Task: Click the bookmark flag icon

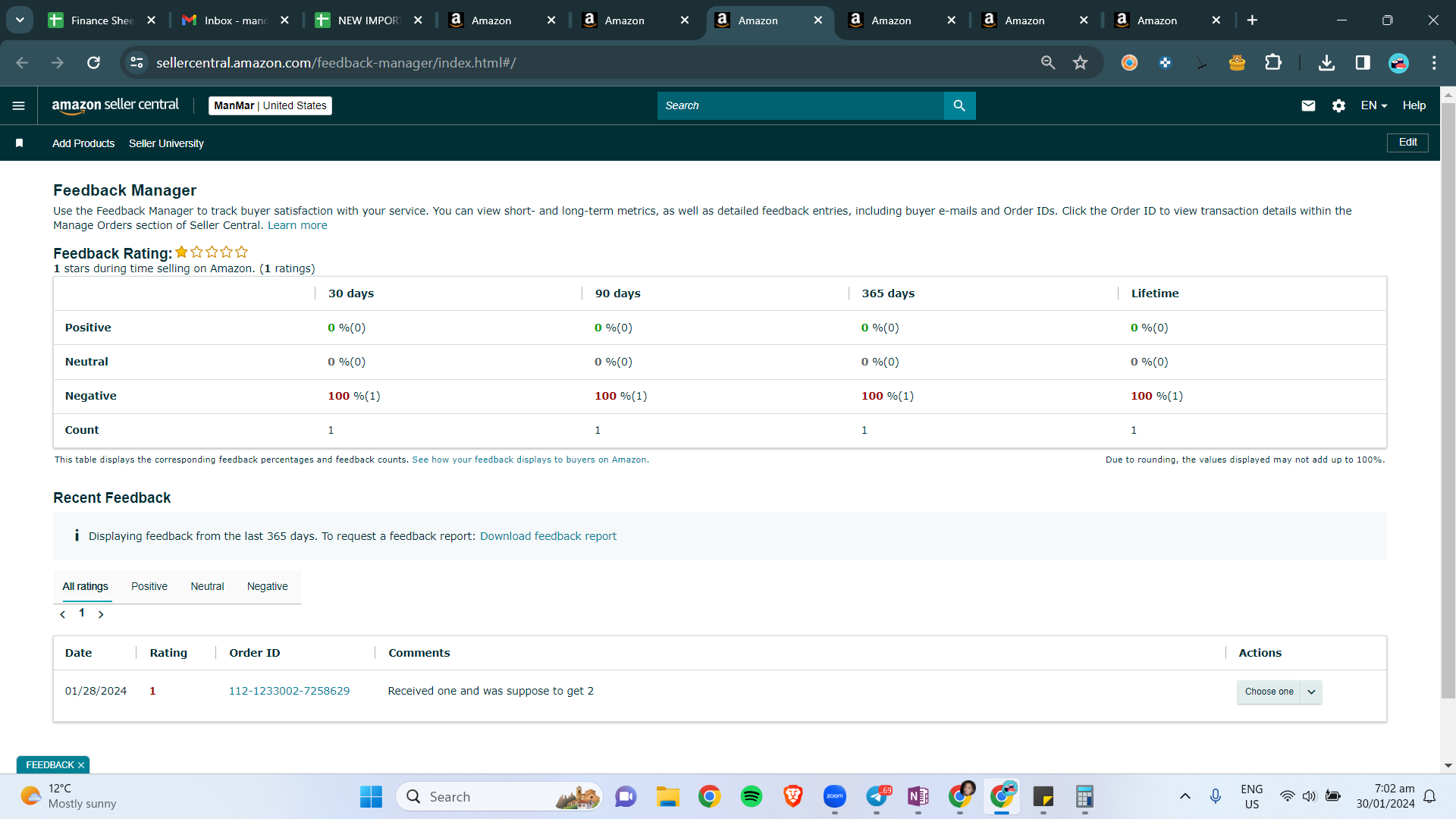Action: (20, 143)
